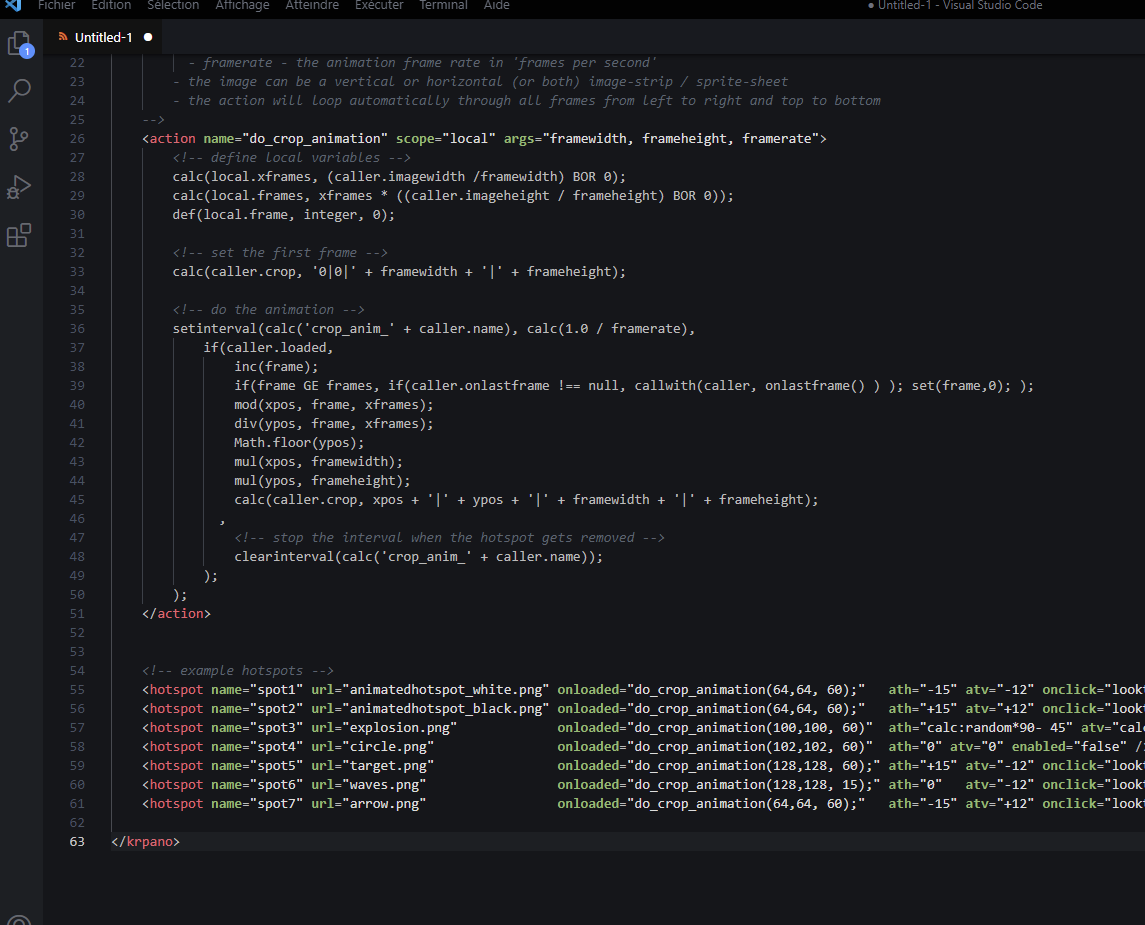Screen dimensions: 1145x925
Task: Click the comment "set the first frame"
Action: [280, 253]
